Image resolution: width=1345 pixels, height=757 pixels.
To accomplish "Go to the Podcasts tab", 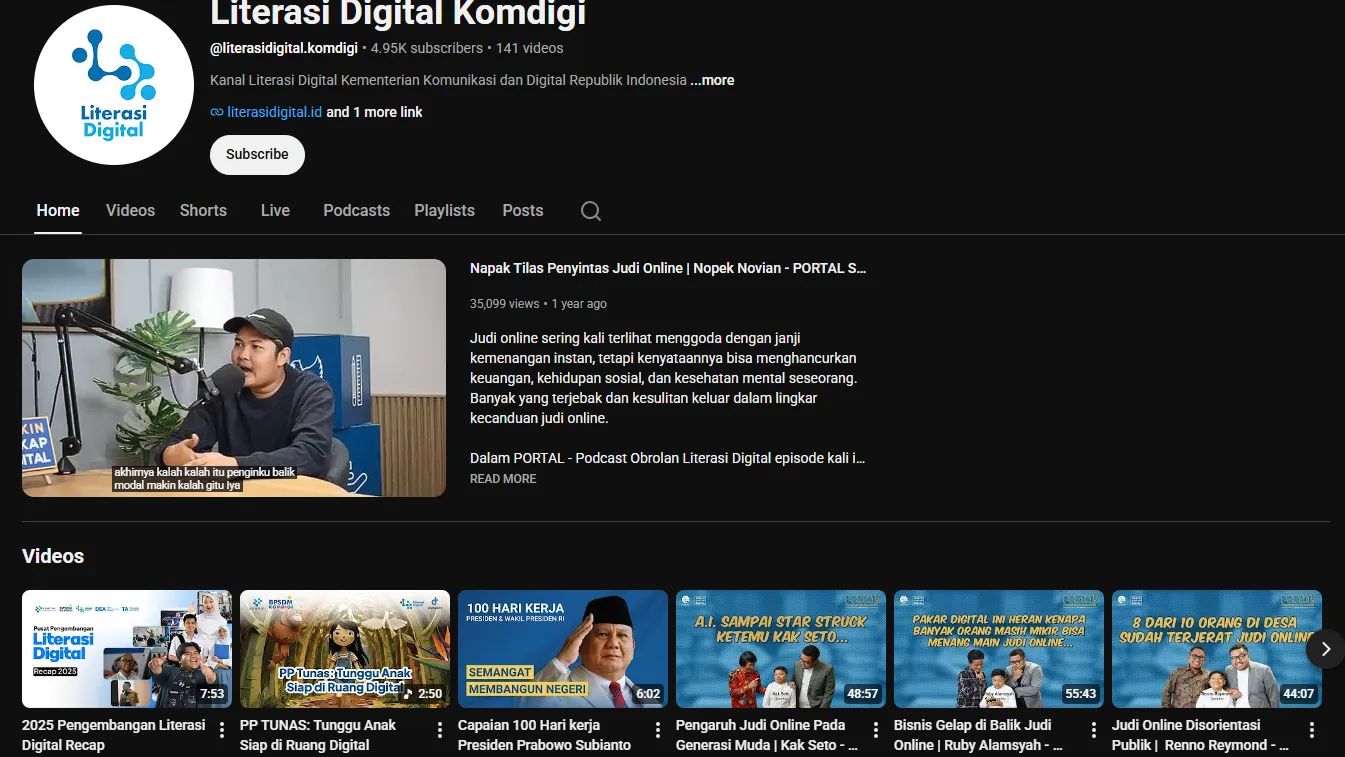I will (x=356, y=210).
